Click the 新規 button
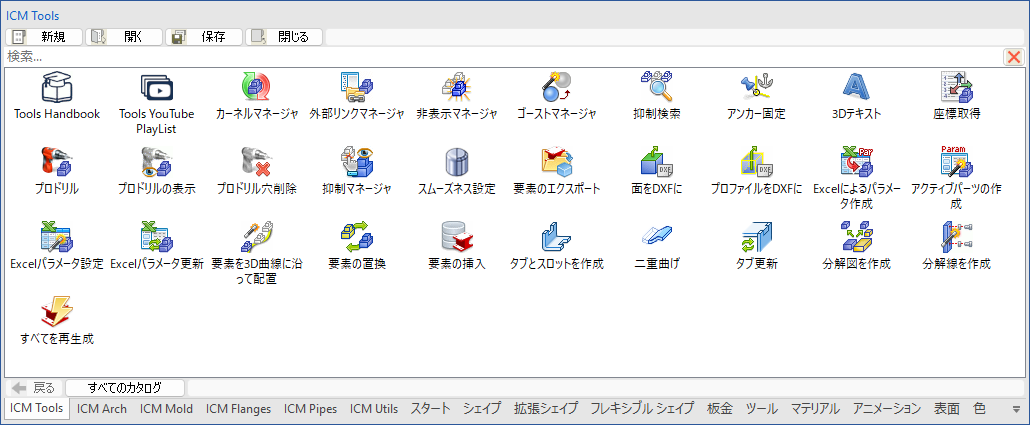 [44, 37]
